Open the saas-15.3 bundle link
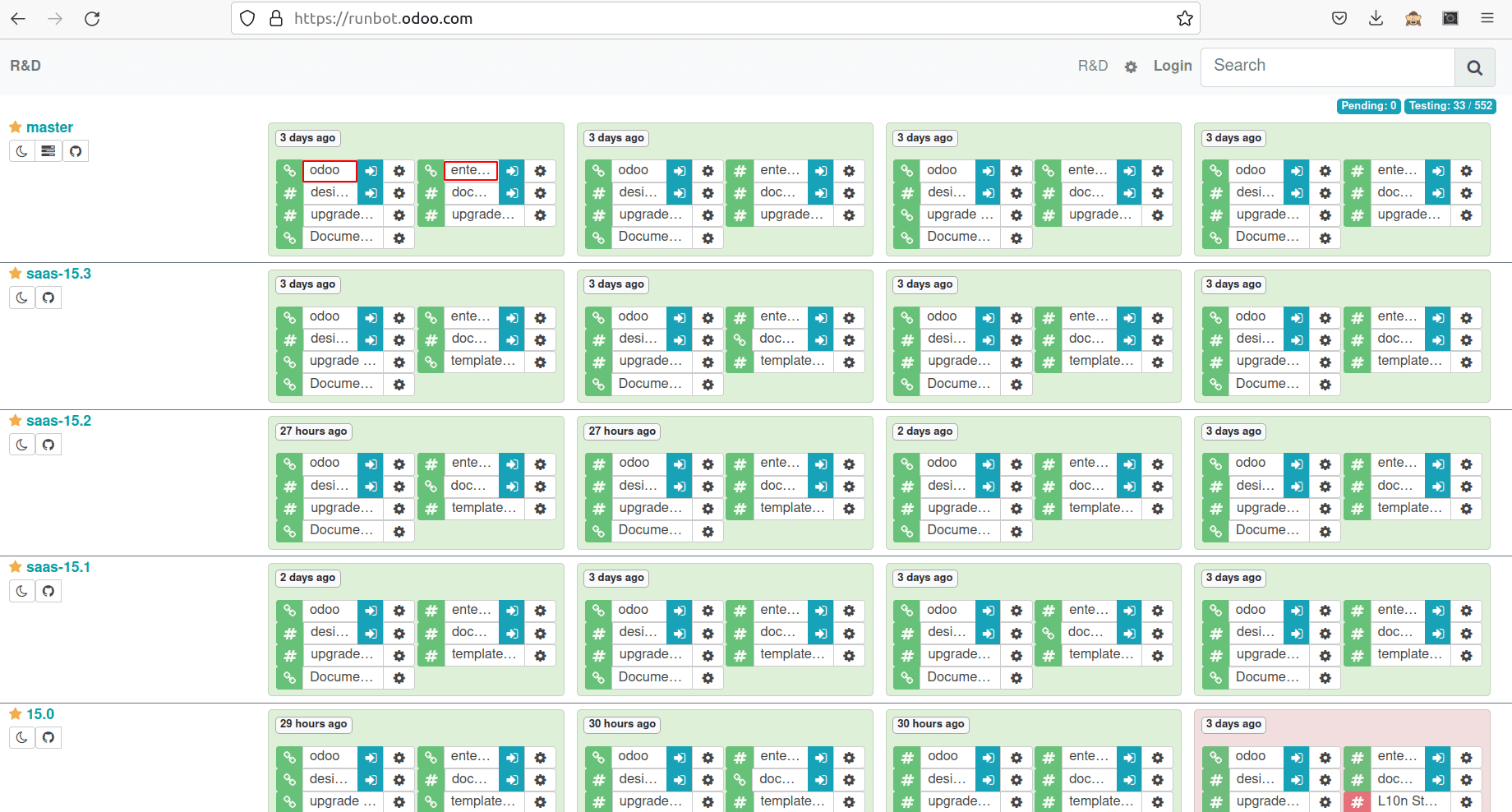 click(x=58, y=274)
